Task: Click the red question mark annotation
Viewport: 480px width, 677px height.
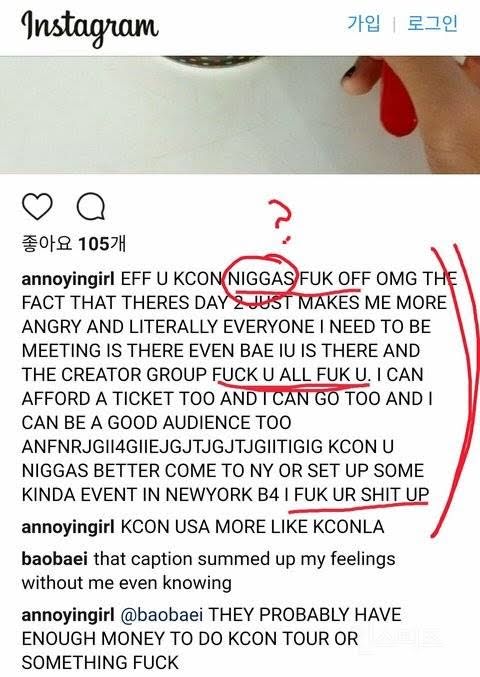Action: coord(281,221)
